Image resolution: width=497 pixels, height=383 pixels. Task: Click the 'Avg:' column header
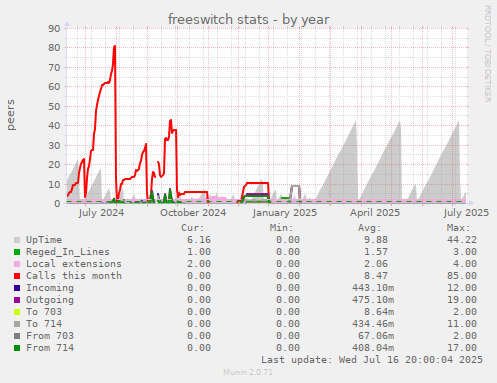point(369,228)
